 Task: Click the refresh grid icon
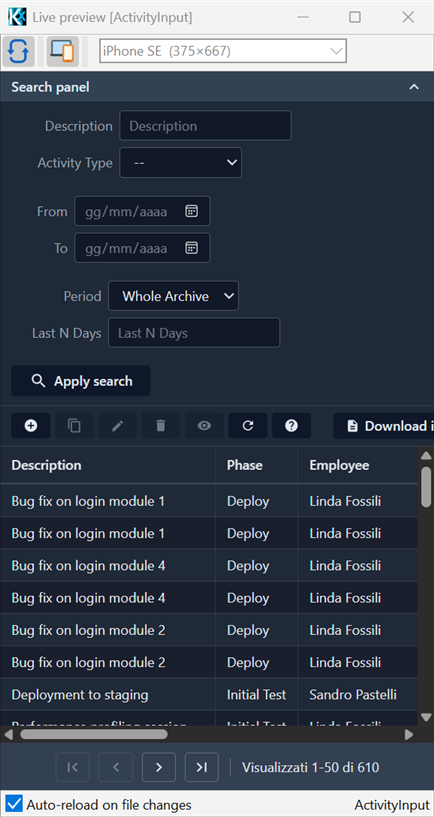248,426
